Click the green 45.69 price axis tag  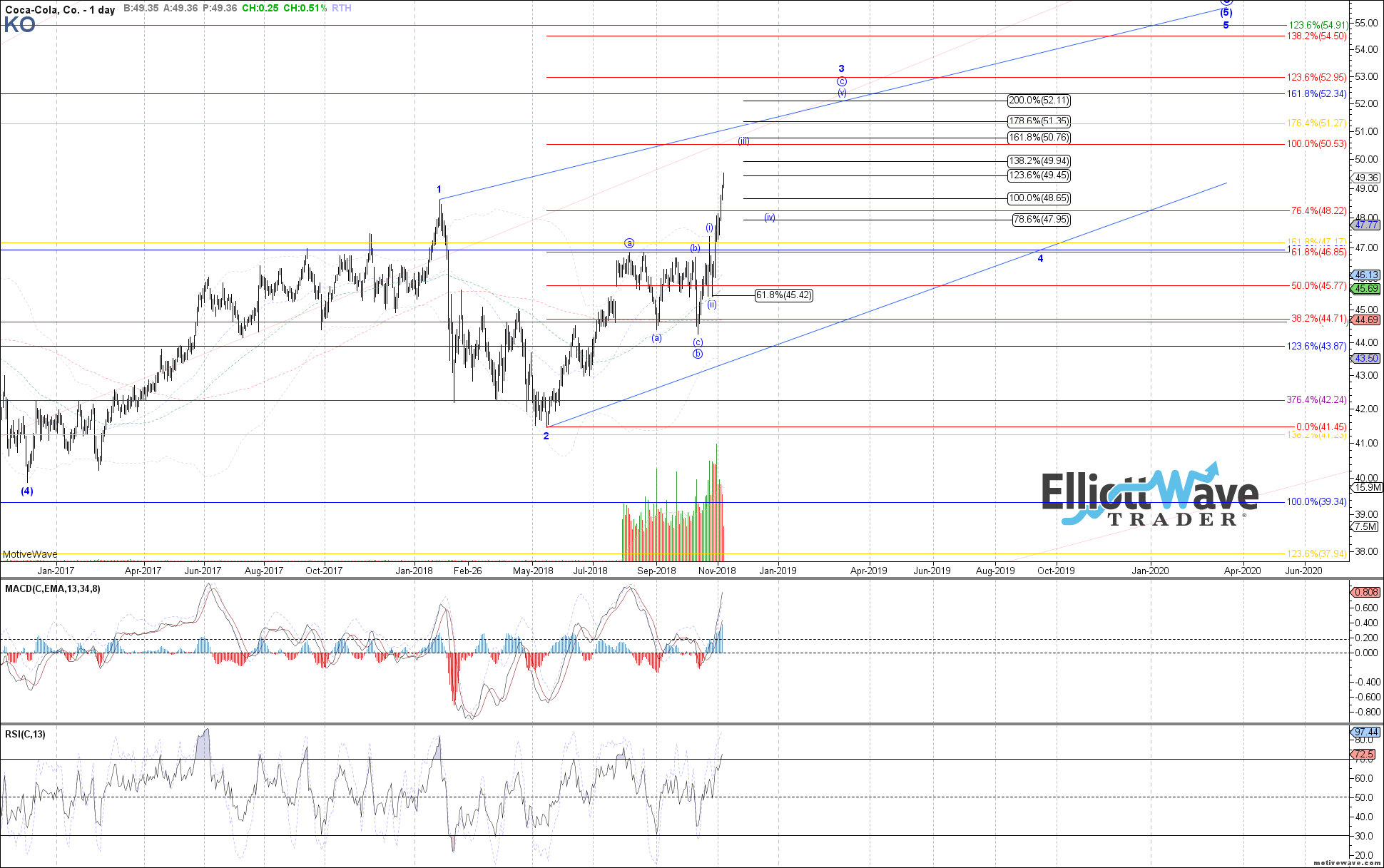(x=1366, y=289)
